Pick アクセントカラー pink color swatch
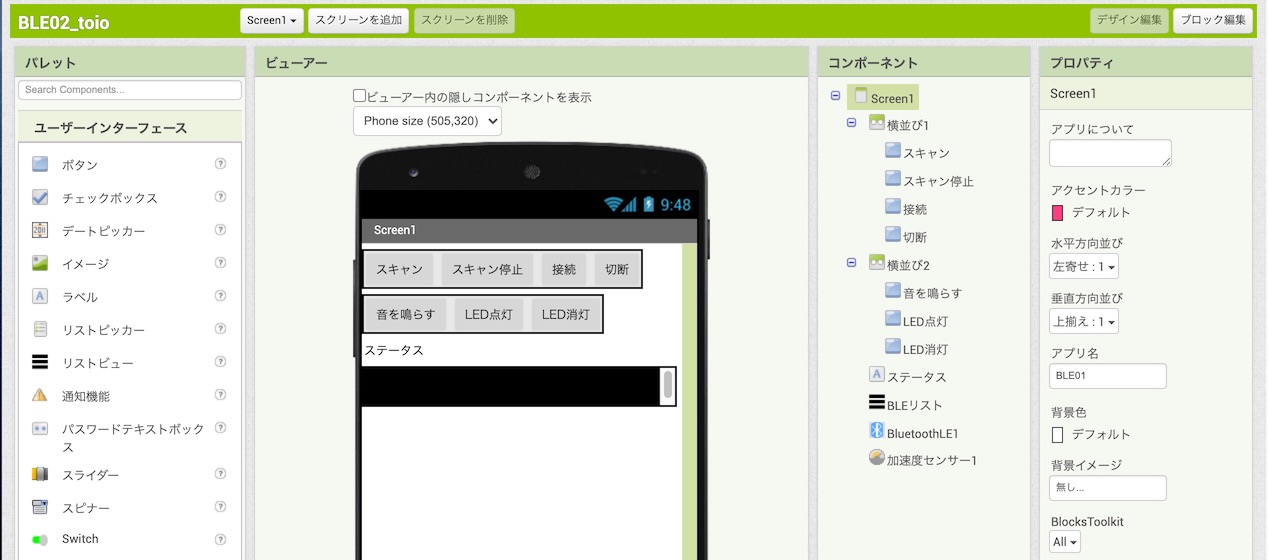Screen dimensions: 1268x560 [x=1057, y=212]
